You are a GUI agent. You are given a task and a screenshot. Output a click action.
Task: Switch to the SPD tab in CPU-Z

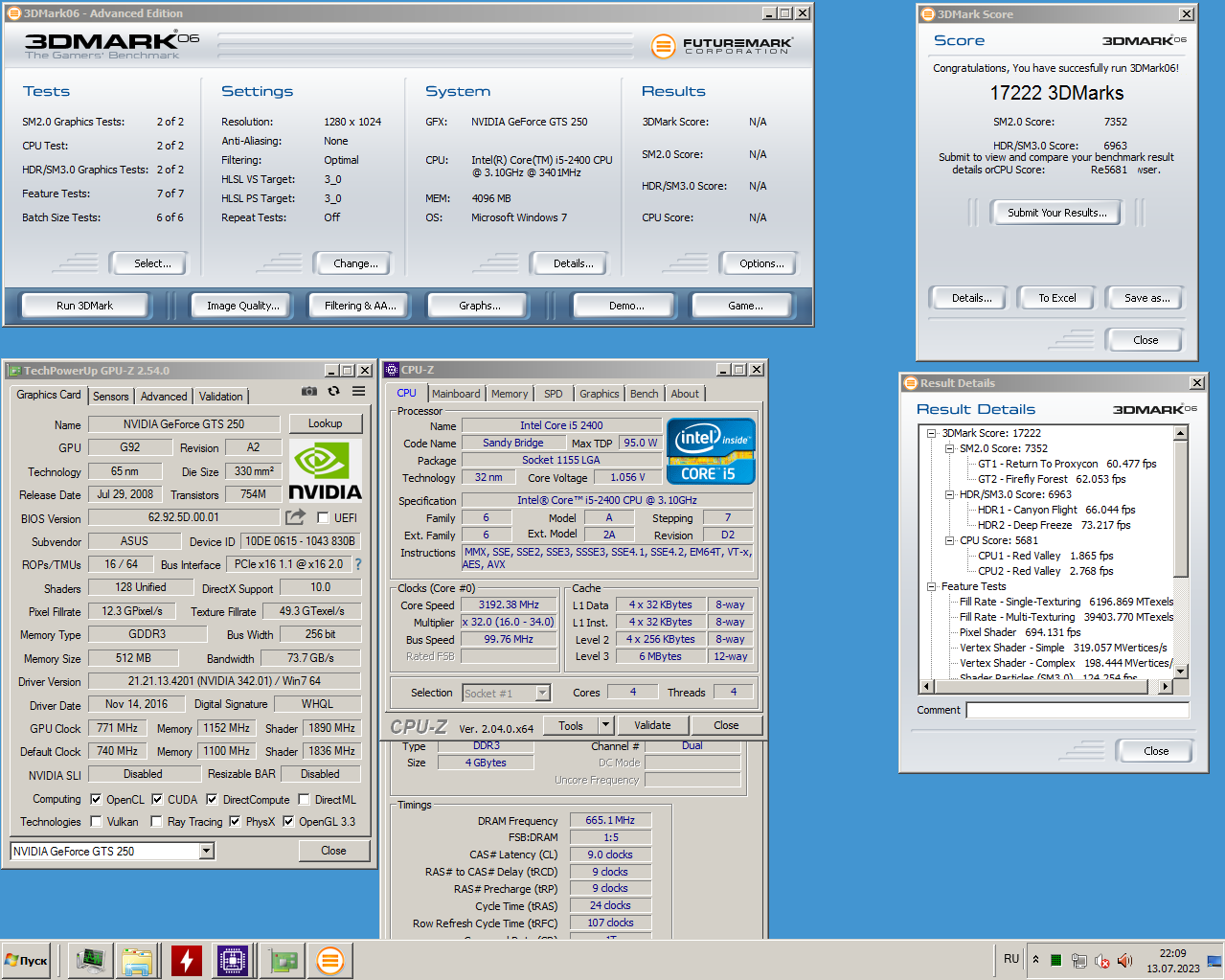point(554,394)
